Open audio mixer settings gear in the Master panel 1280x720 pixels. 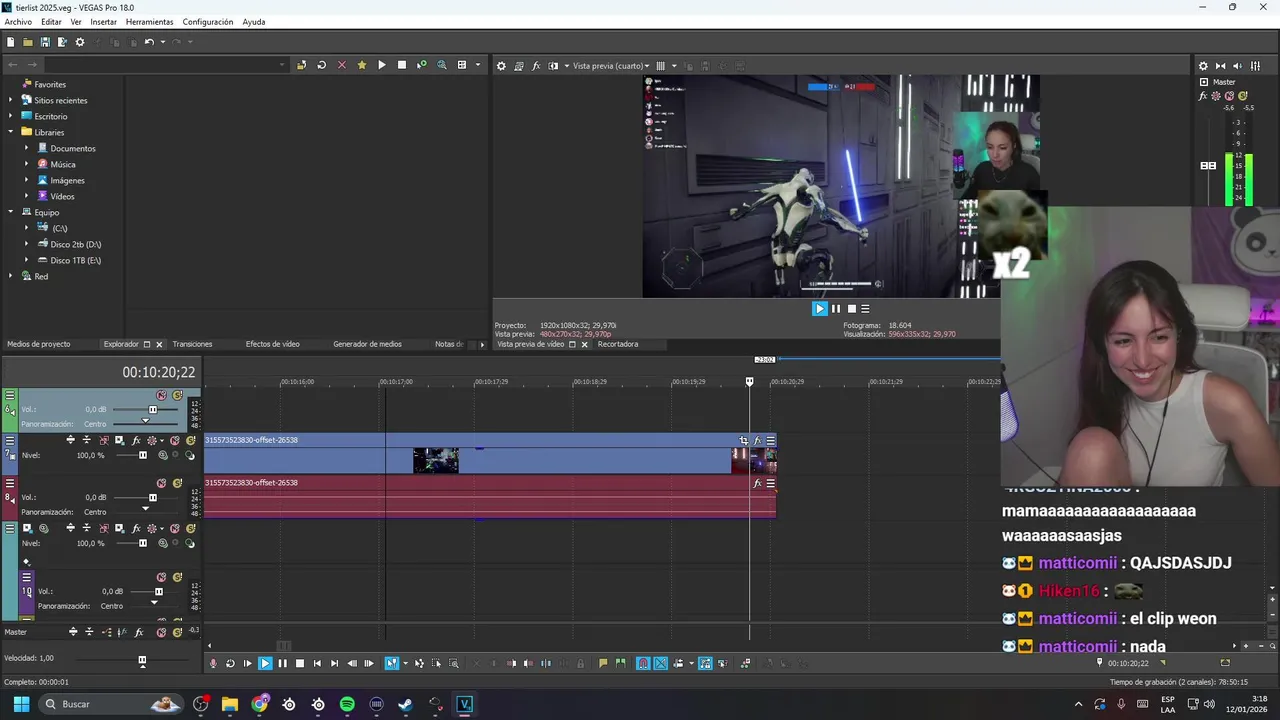click(x=1203, y=66)
